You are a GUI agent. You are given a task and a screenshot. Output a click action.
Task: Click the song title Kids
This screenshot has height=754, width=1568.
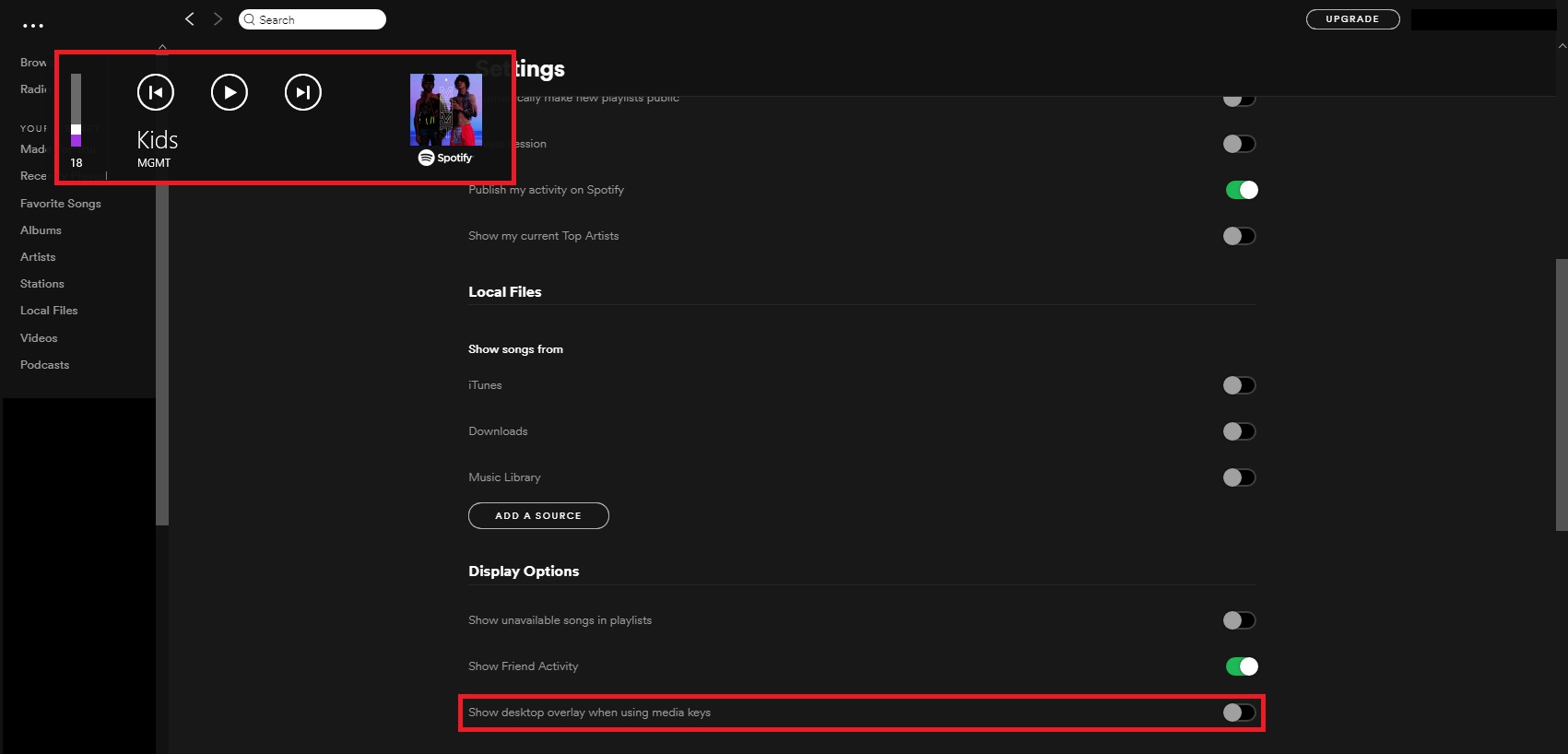158,140
